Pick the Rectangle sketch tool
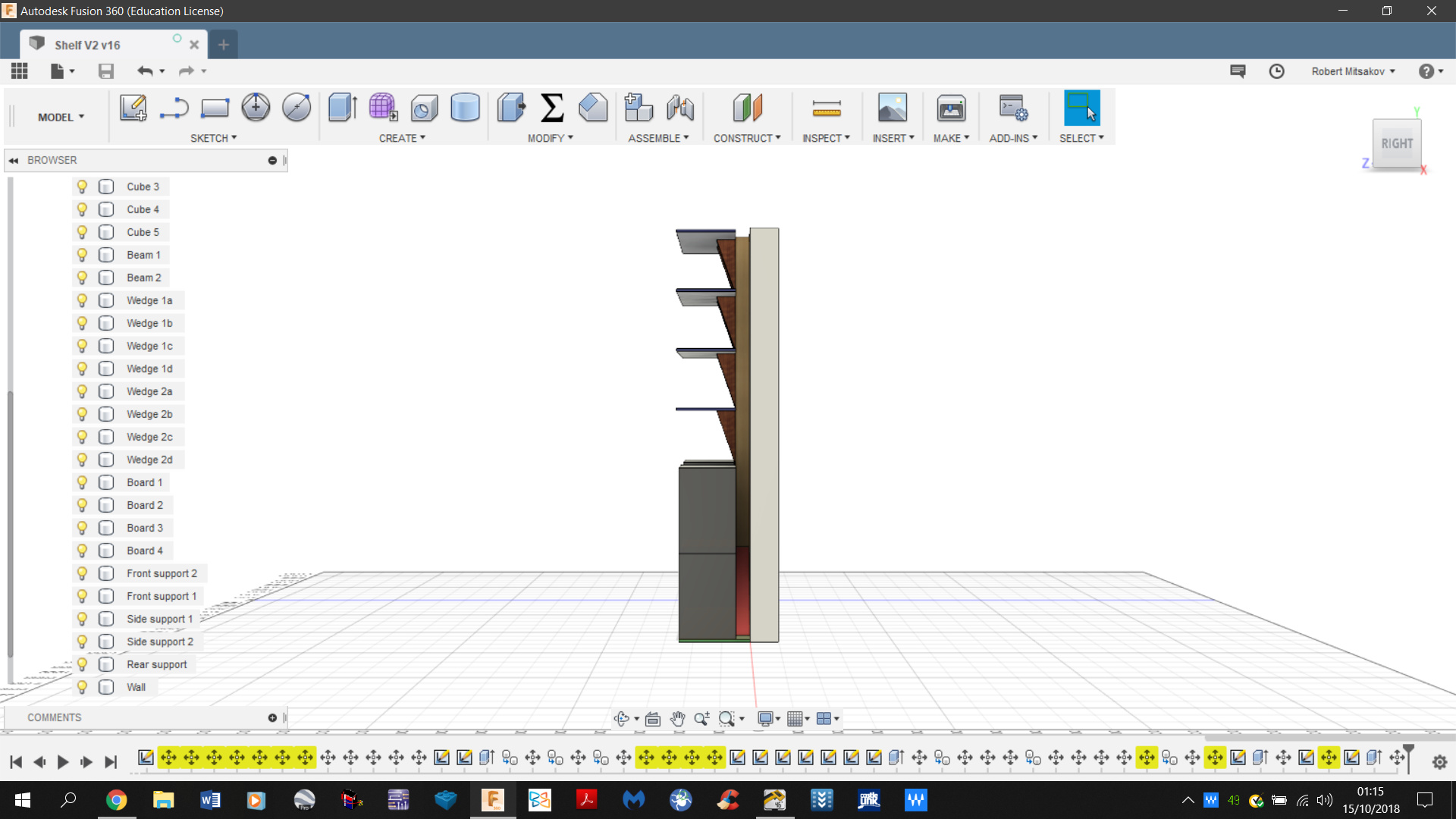Image resolution: width=1456 pixels, height=819 pixels. click(x=215, y=108)
